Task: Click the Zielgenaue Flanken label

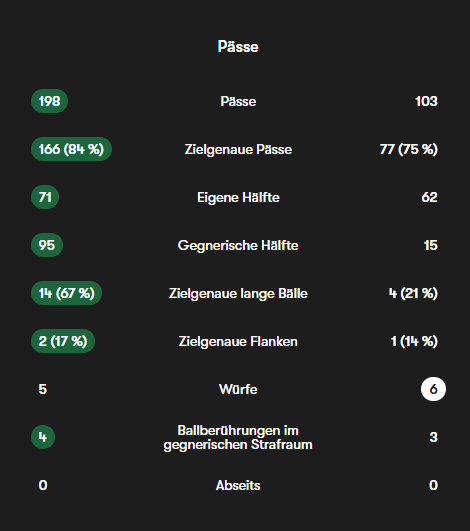Action: (238, 341)
